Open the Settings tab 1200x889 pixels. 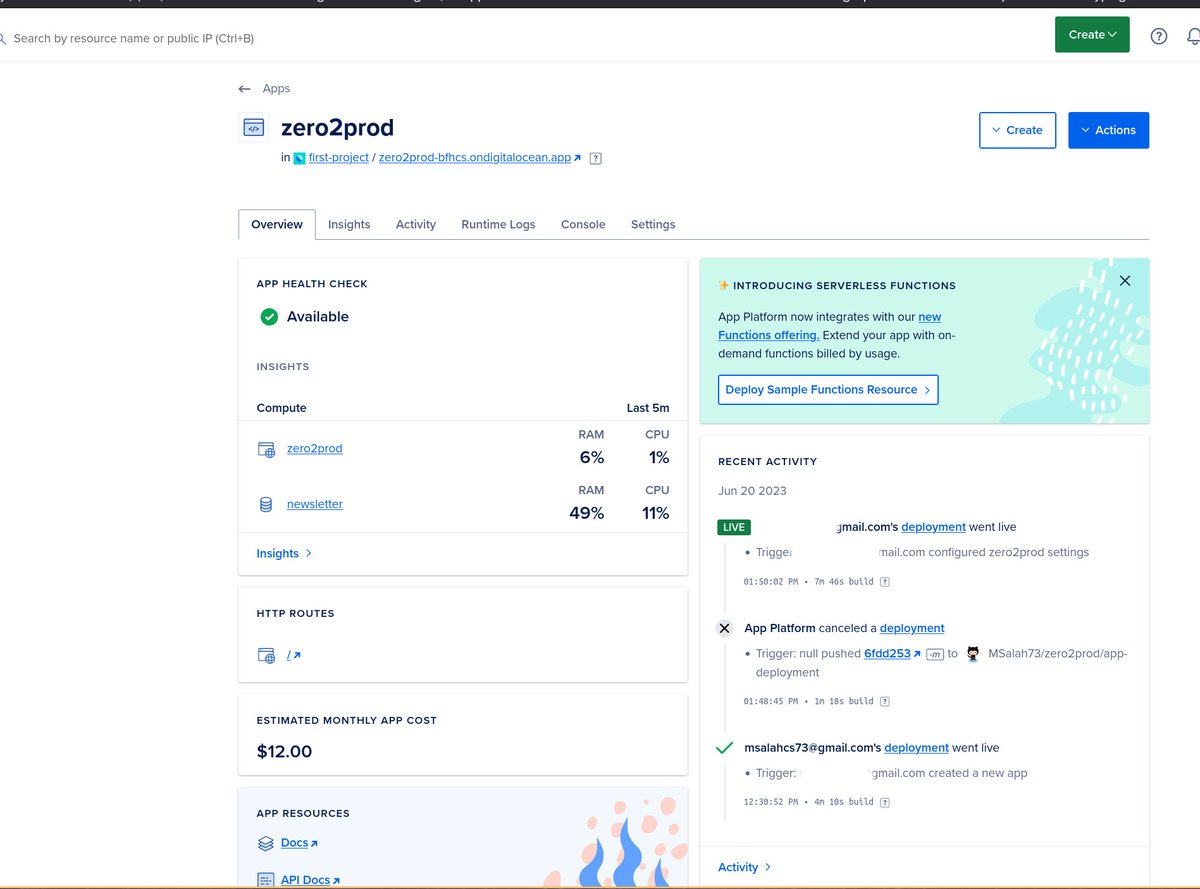[x=653, y=225]
